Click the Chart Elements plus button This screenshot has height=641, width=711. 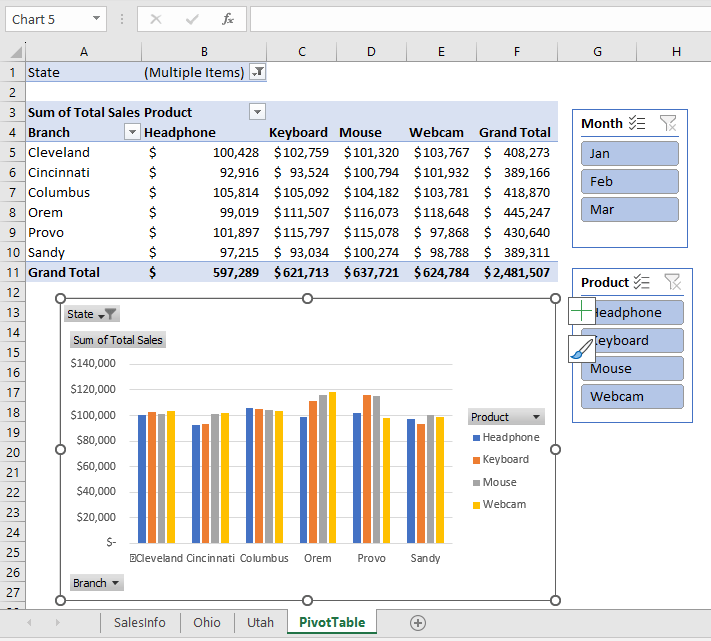point(582,311)
